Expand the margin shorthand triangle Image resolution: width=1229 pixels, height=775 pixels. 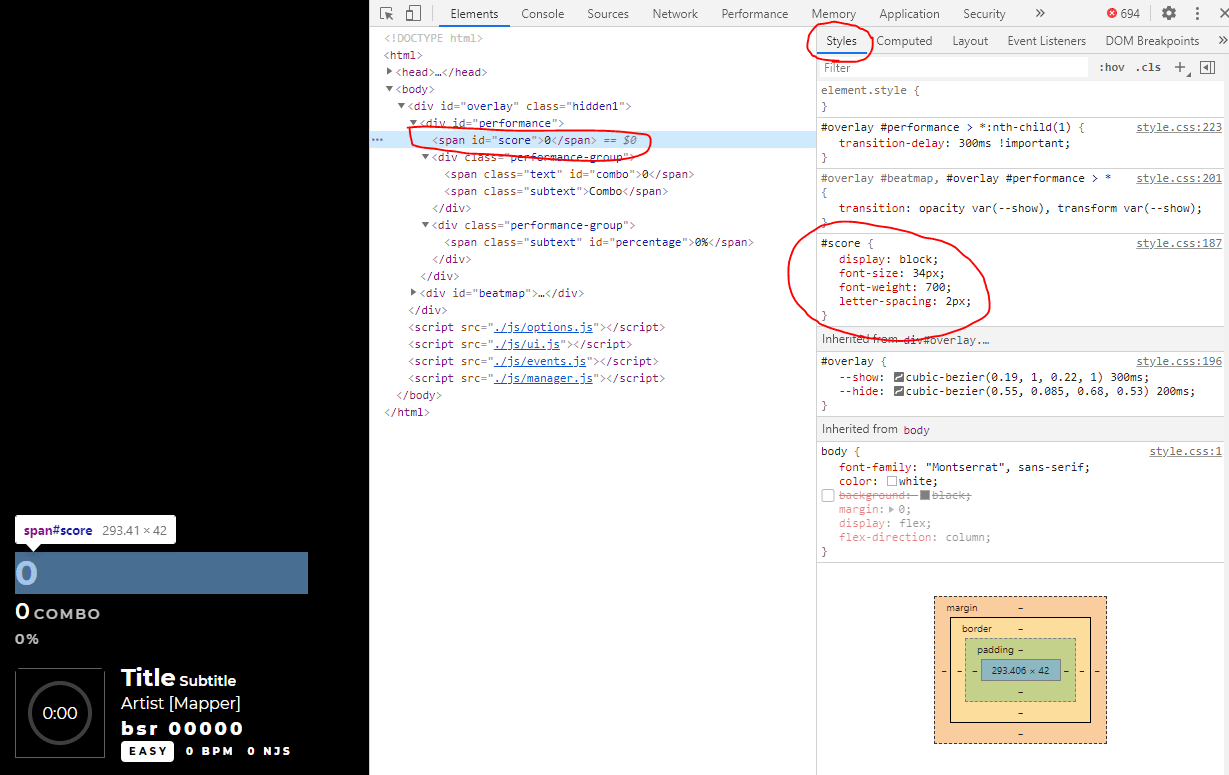[892, 510]
